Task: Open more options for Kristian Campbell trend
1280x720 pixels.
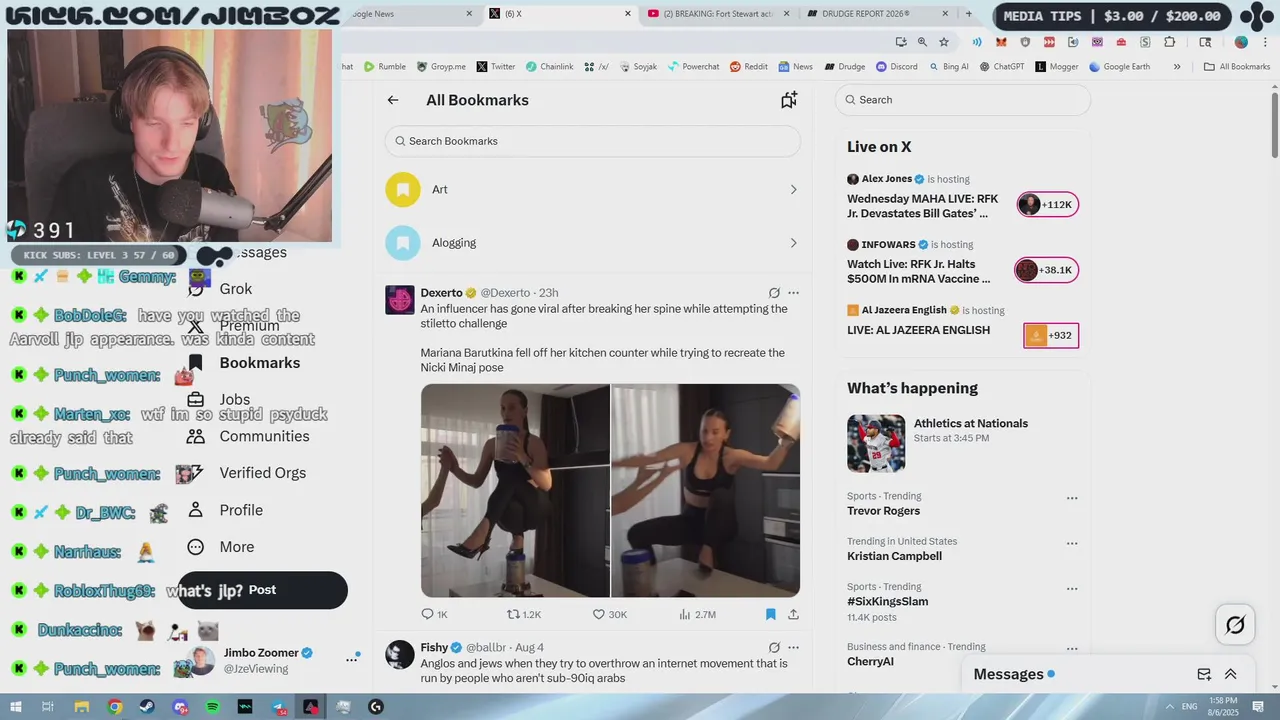Action: 1072,544
